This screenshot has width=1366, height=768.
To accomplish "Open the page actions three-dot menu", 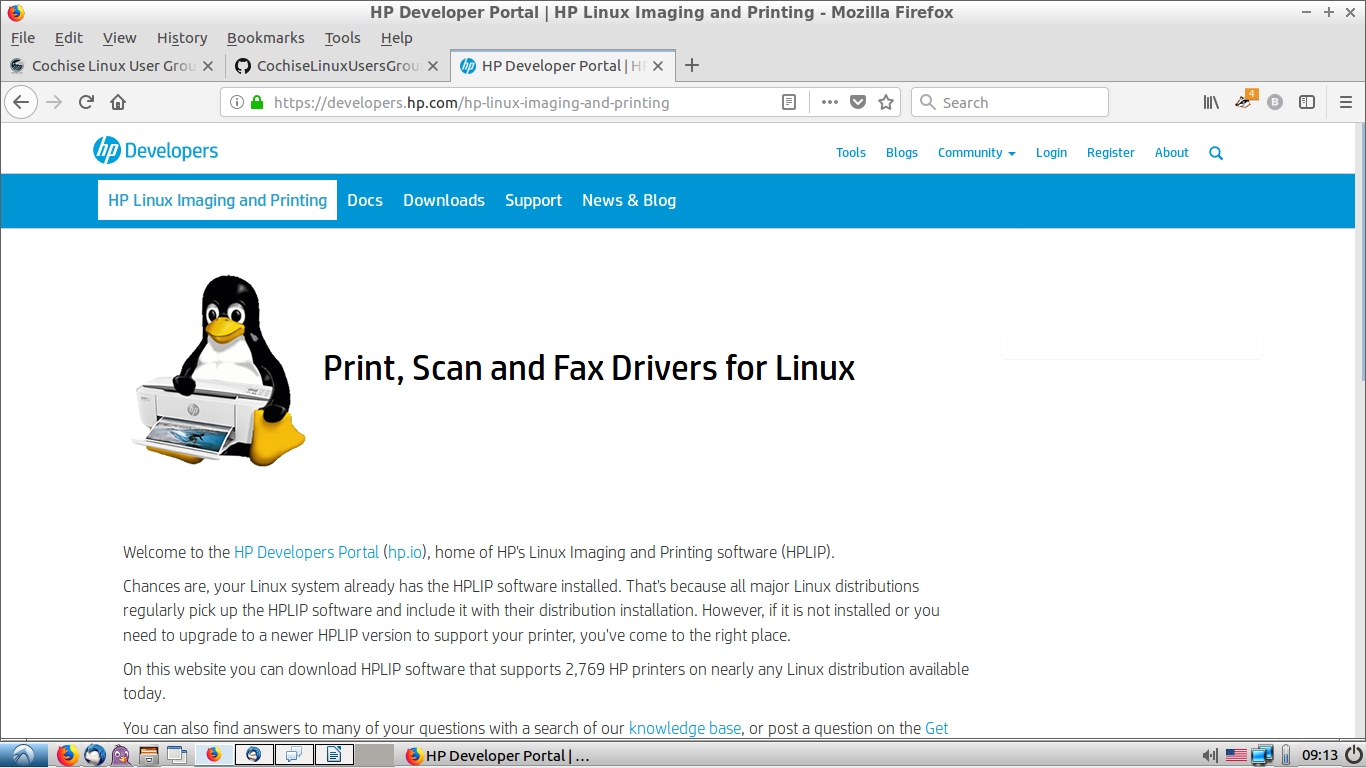I will coord(829,102).
